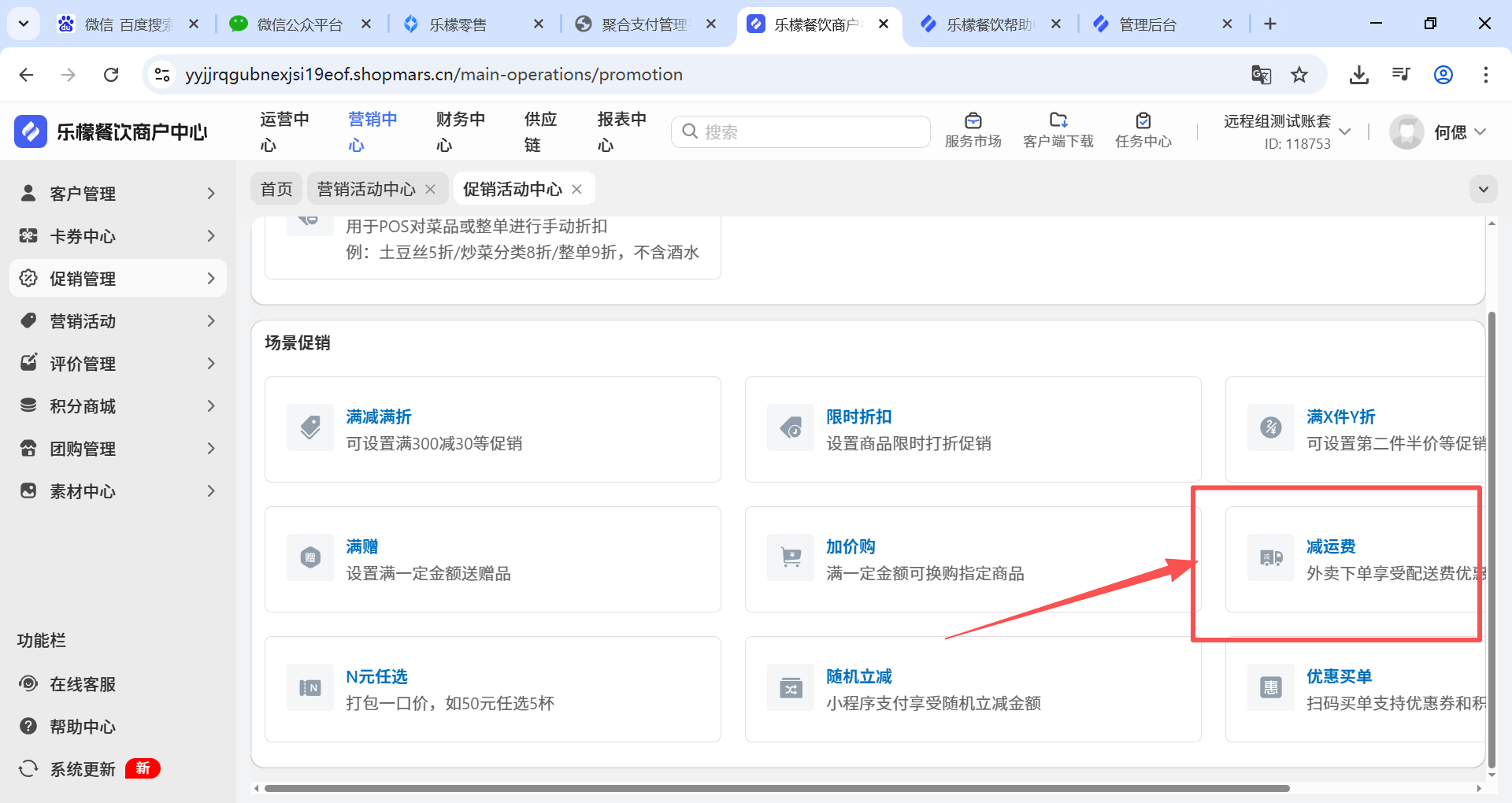Image resolution: width=1512 pixels, height=803 pixels.
Task: Expand the 营销活动 chevron
Action: [x=210, y=320]
